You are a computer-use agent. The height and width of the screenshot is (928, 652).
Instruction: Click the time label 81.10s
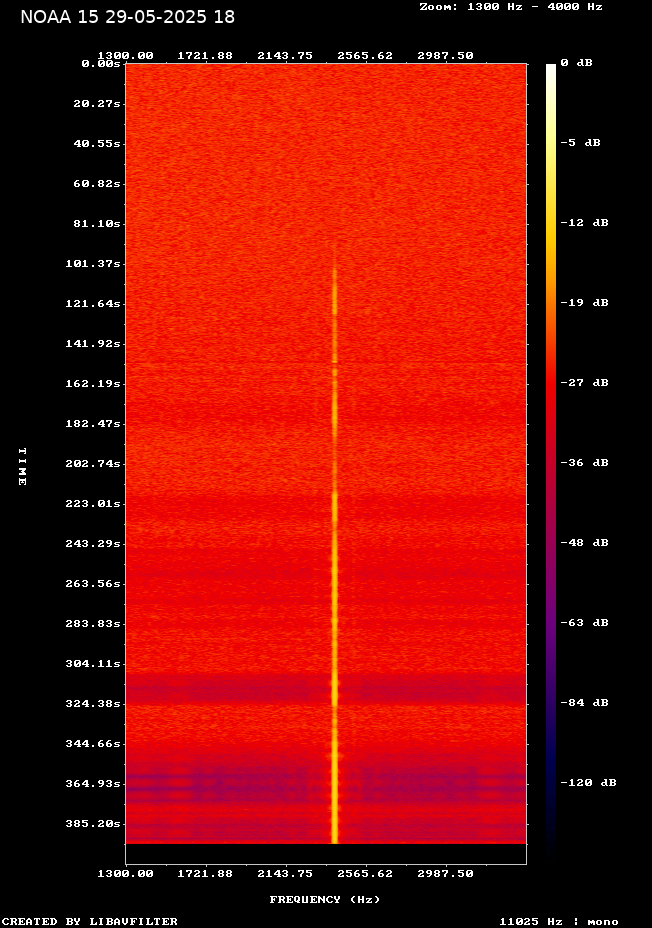pyautogui.click(x=96, y=224)
